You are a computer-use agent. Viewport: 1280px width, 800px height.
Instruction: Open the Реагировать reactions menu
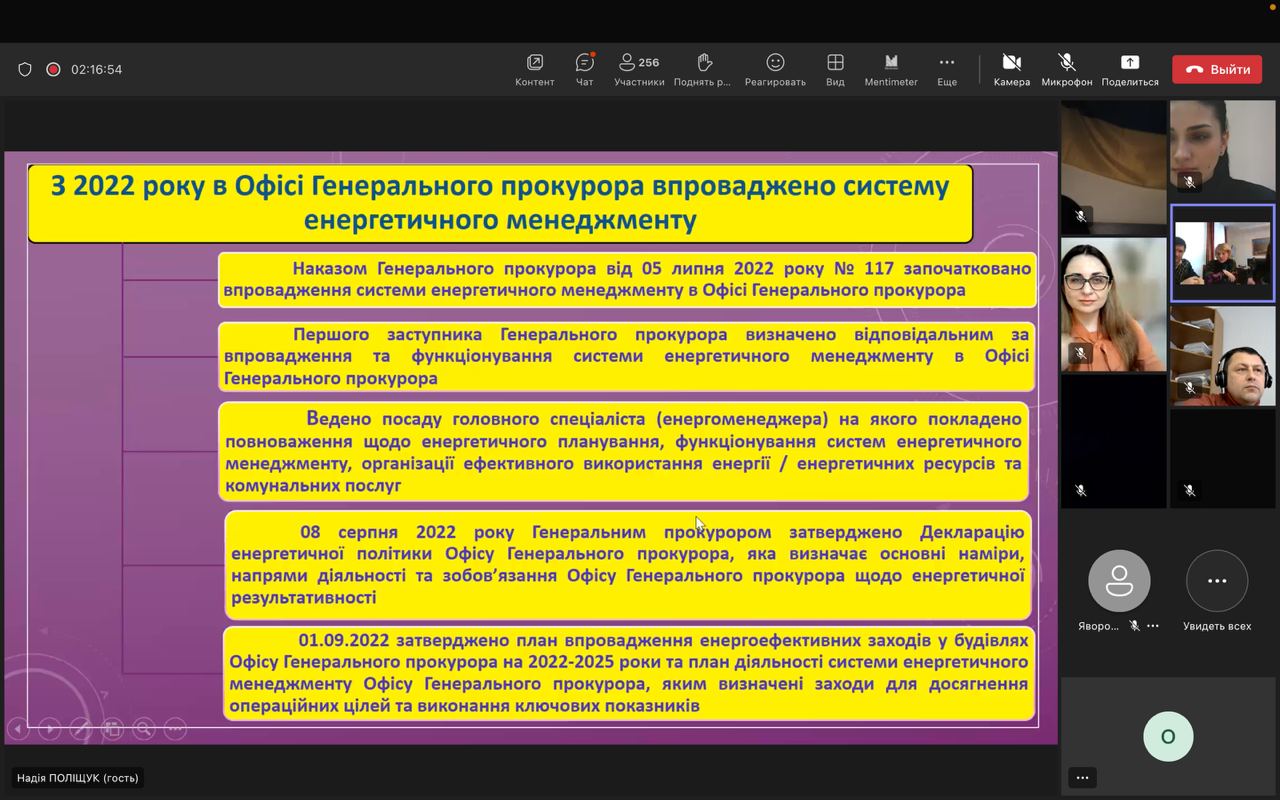coord(775,70)
